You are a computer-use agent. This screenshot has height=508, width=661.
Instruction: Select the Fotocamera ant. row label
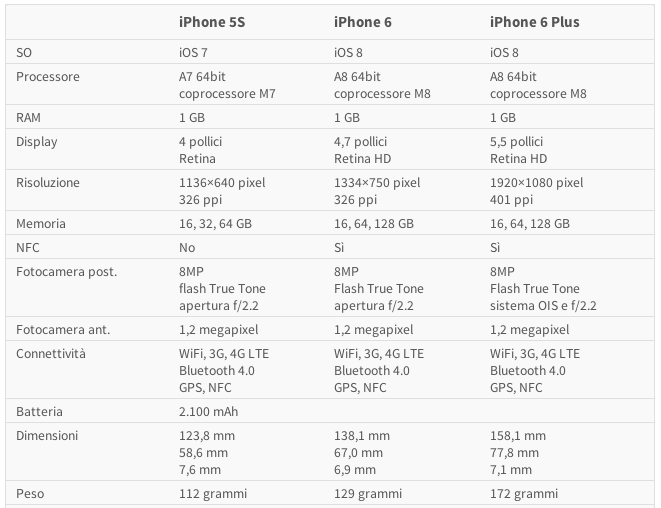(63, 330)
